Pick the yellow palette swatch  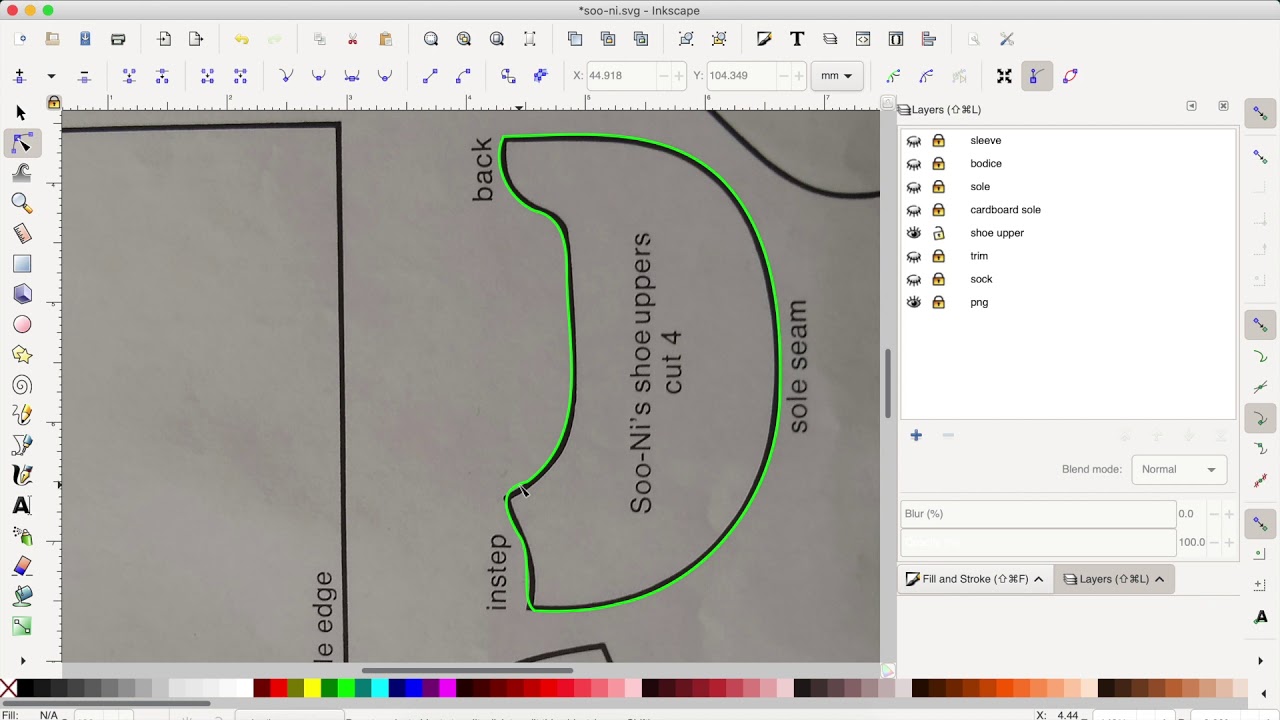pyautogui.click(x=312, y=688)
